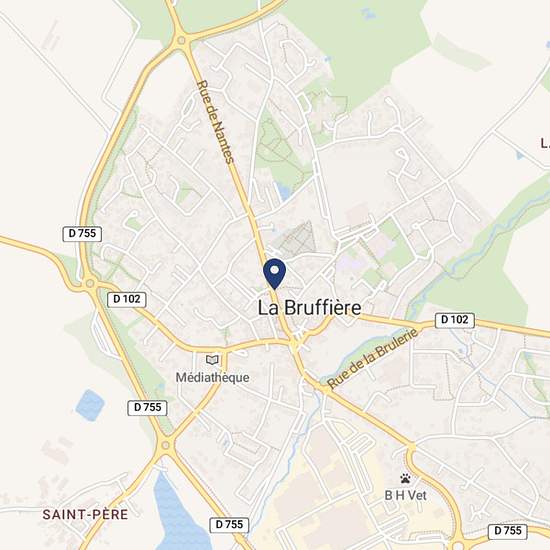
Task: Click the La Bruffière town label
Action: click(309, 308)
